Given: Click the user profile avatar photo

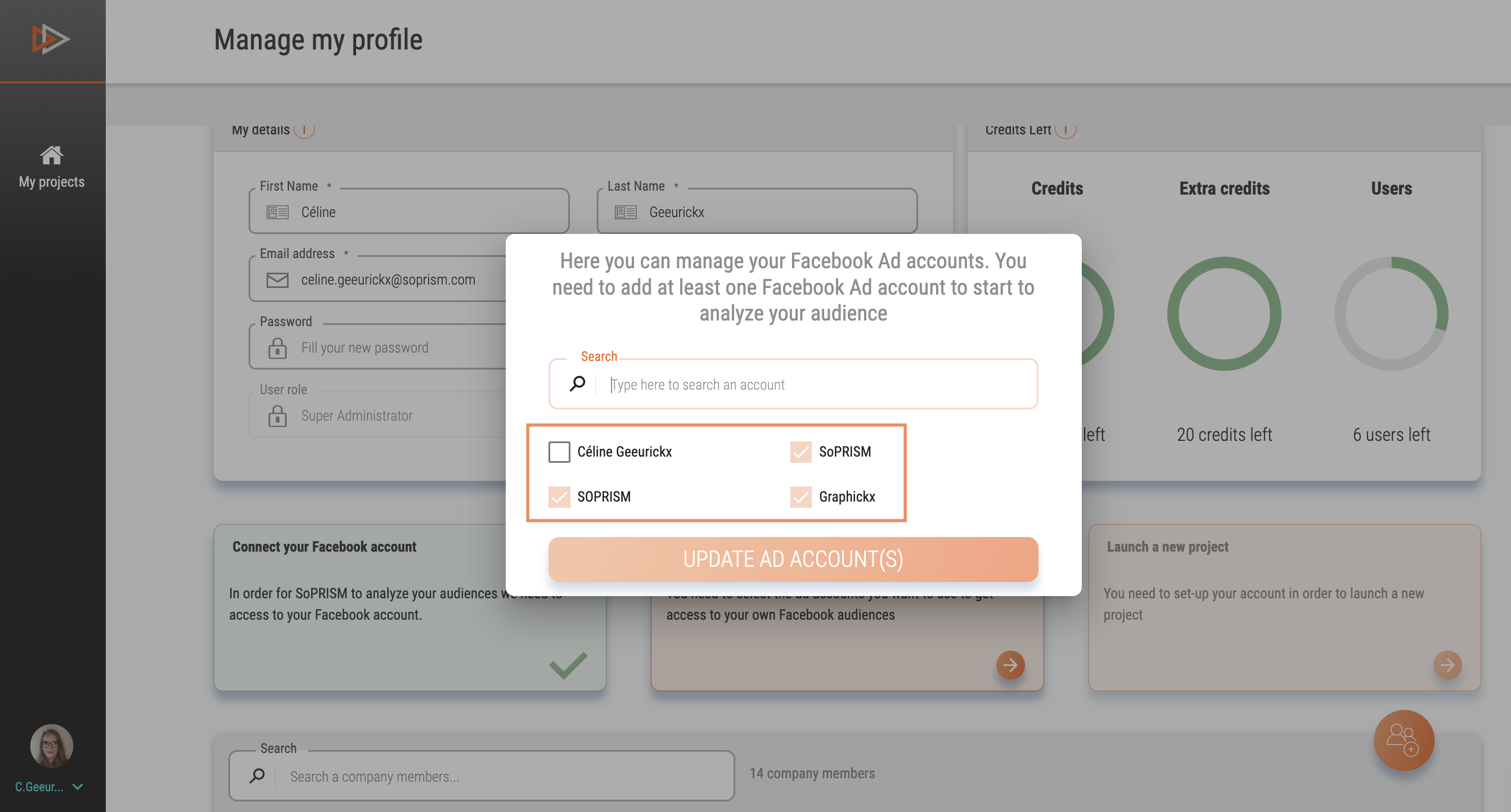Looking at the screenshot, I should click(x=52, y=746).
